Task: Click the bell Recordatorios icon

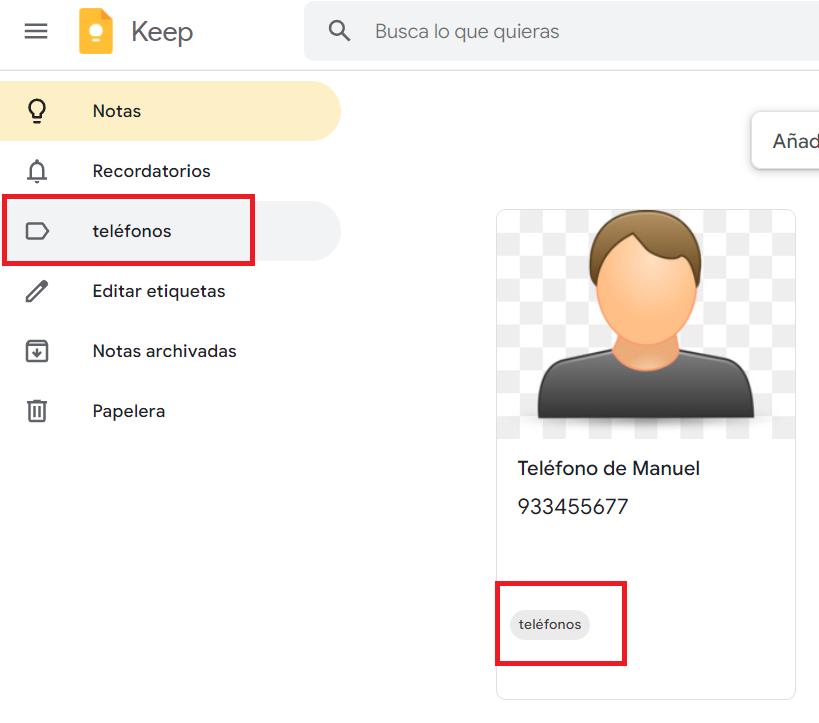Action: (37, 171)
